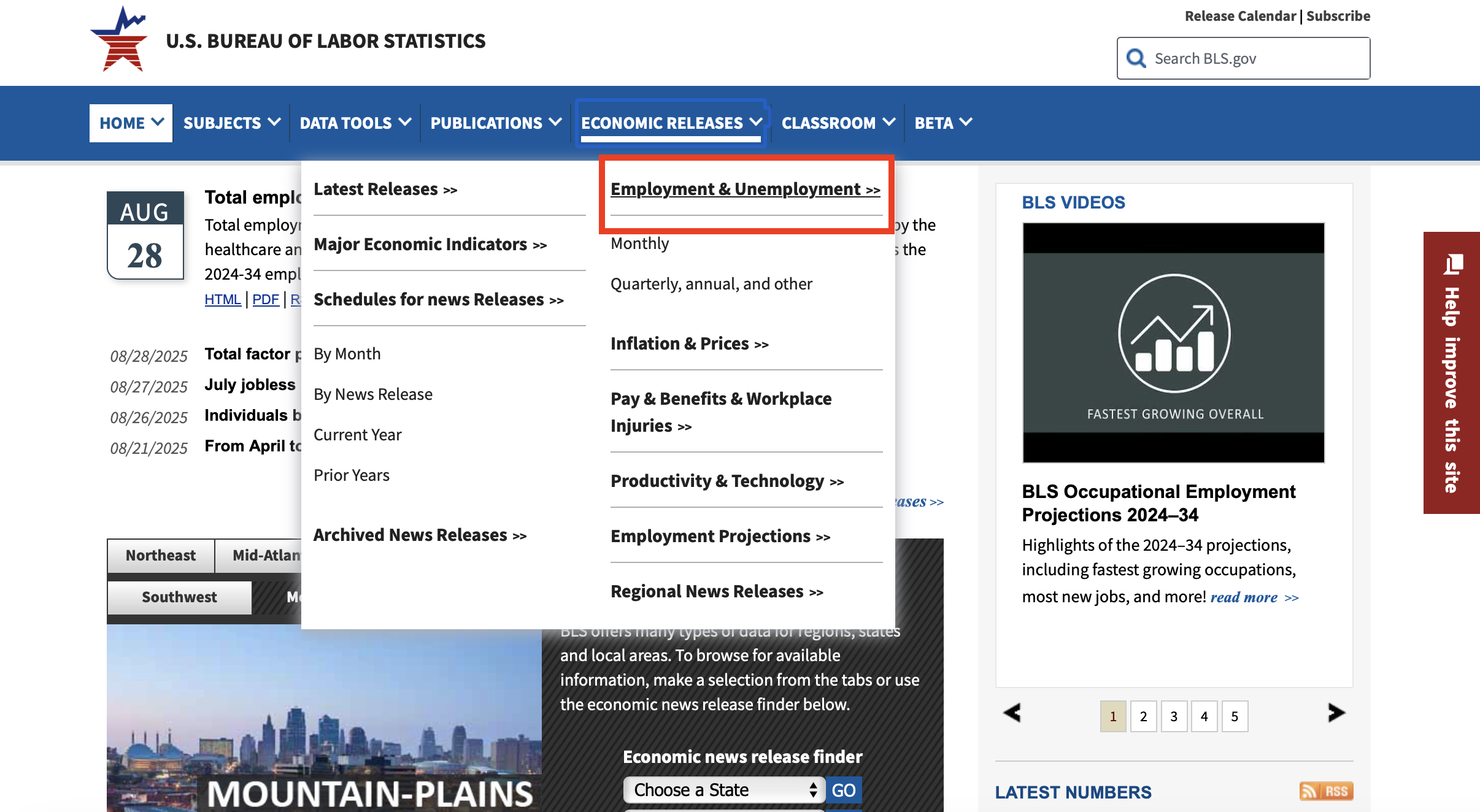Jump to video page 3

[1173, 716]
